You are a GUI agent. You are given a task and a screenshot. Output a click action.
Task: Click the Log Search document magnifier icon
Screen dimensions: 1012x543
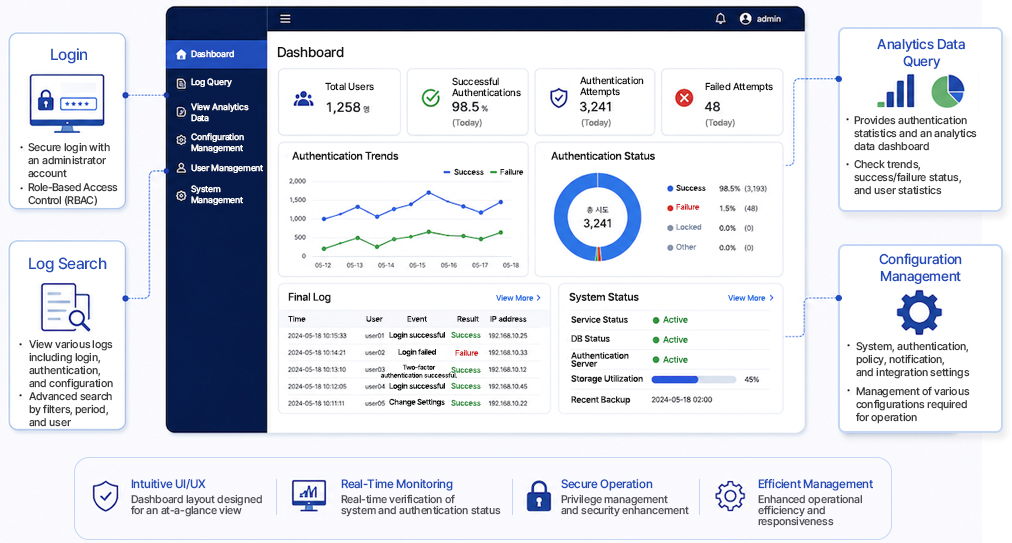(65, 308)
